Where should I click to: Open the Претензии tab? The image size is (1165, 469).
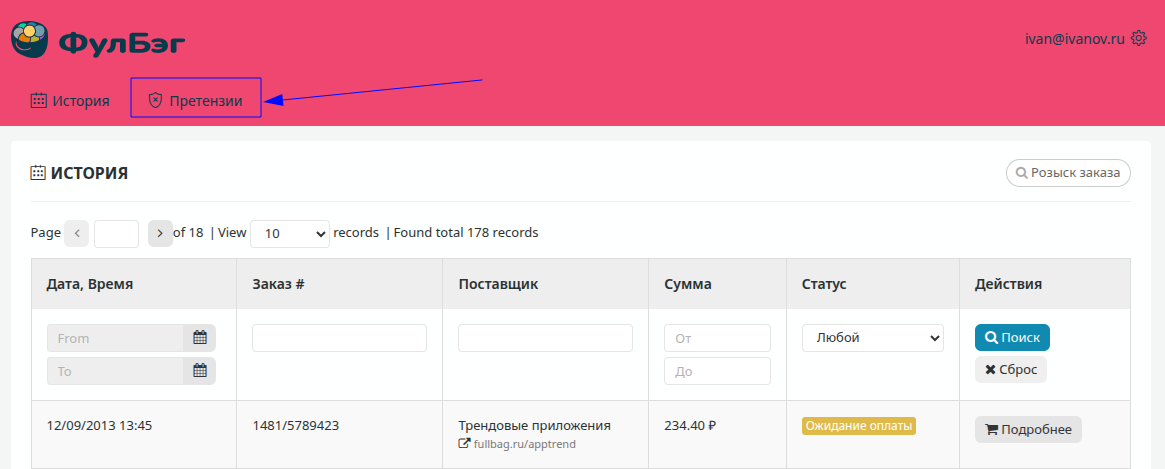pyautogui.click(x=196, y=100)
